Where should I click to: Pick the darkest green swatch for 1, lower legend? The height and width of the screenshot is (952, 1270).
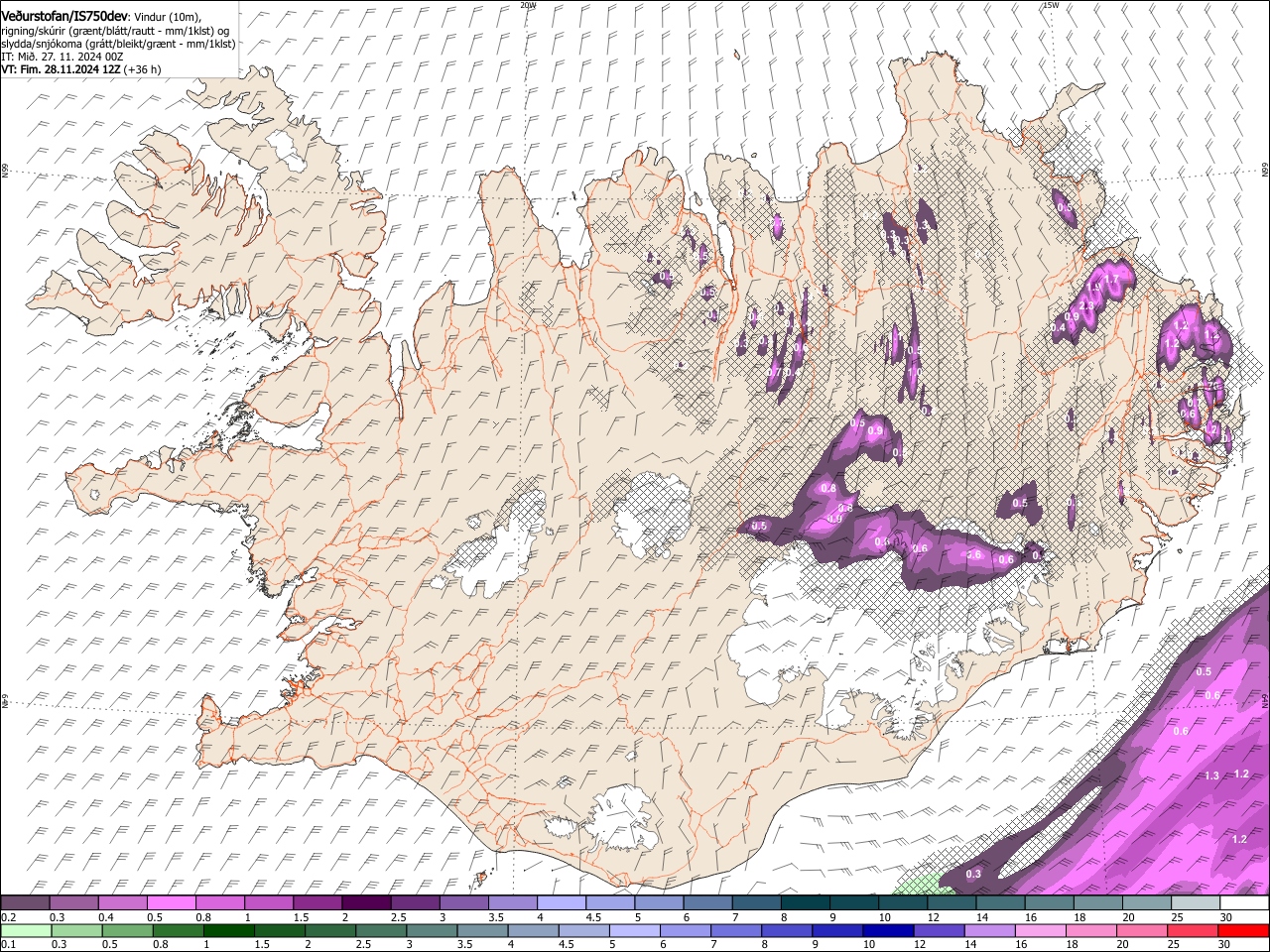click(x=228, y=930)
